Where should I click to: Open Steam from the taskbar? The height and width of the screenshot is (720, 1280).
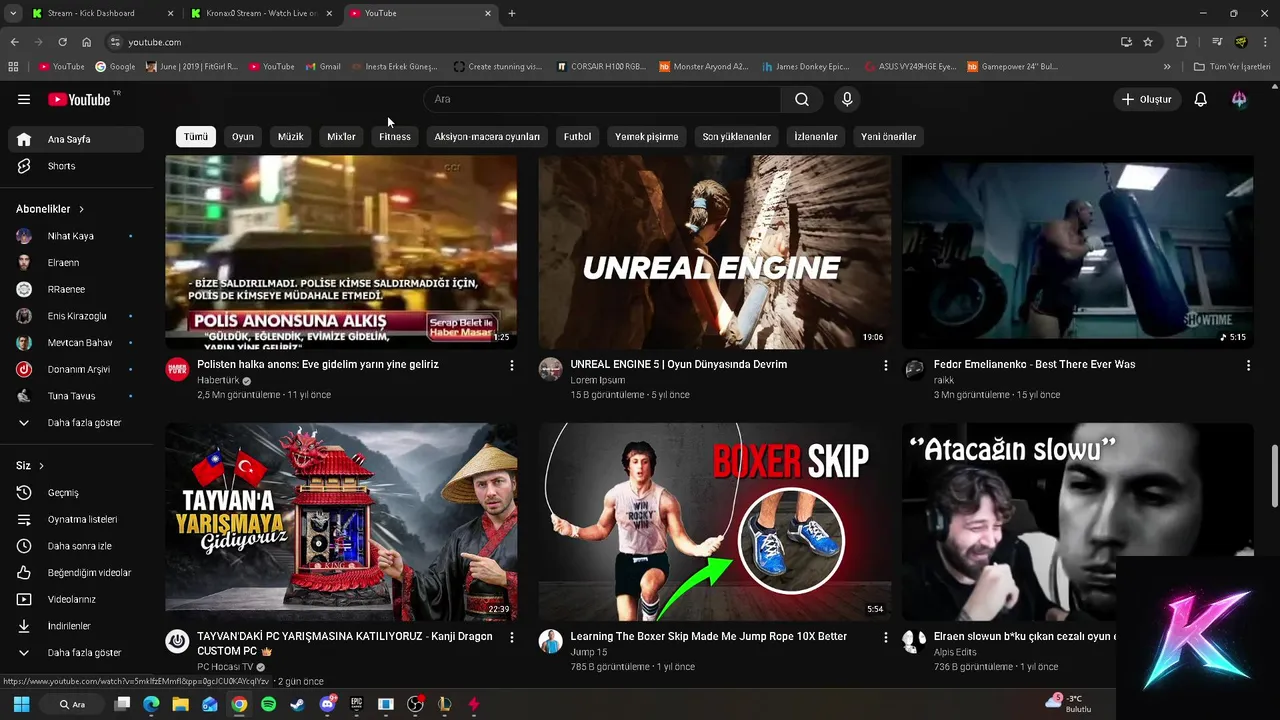click(x=297, y=704)
